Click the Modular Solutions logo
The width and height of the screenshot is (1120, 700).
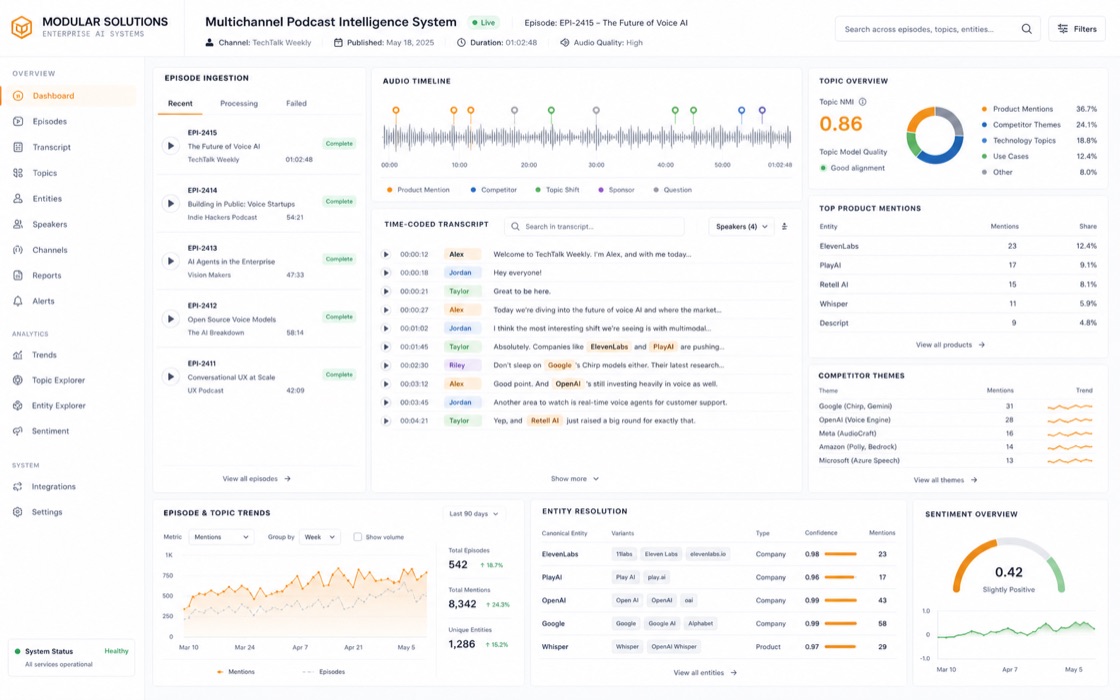(21, 28)
